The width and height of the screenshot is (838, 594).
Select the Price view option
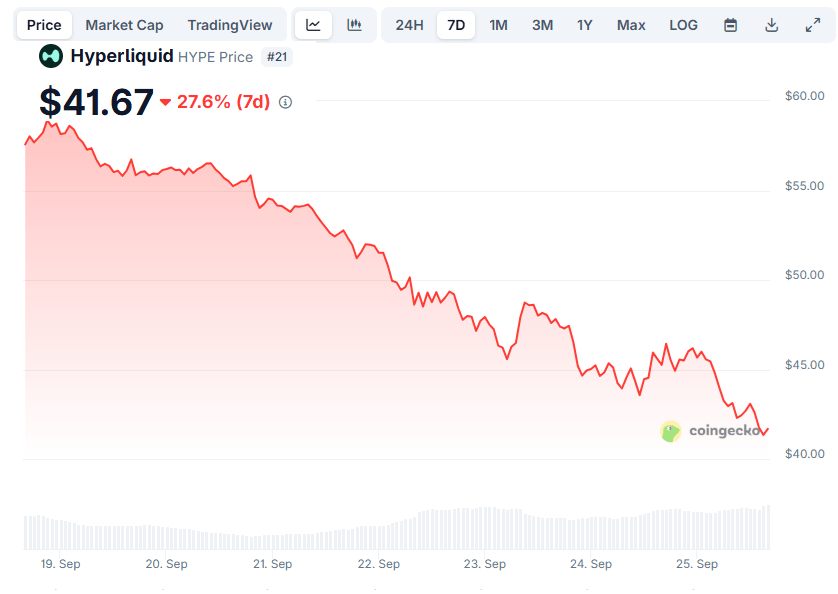(43, 24)
